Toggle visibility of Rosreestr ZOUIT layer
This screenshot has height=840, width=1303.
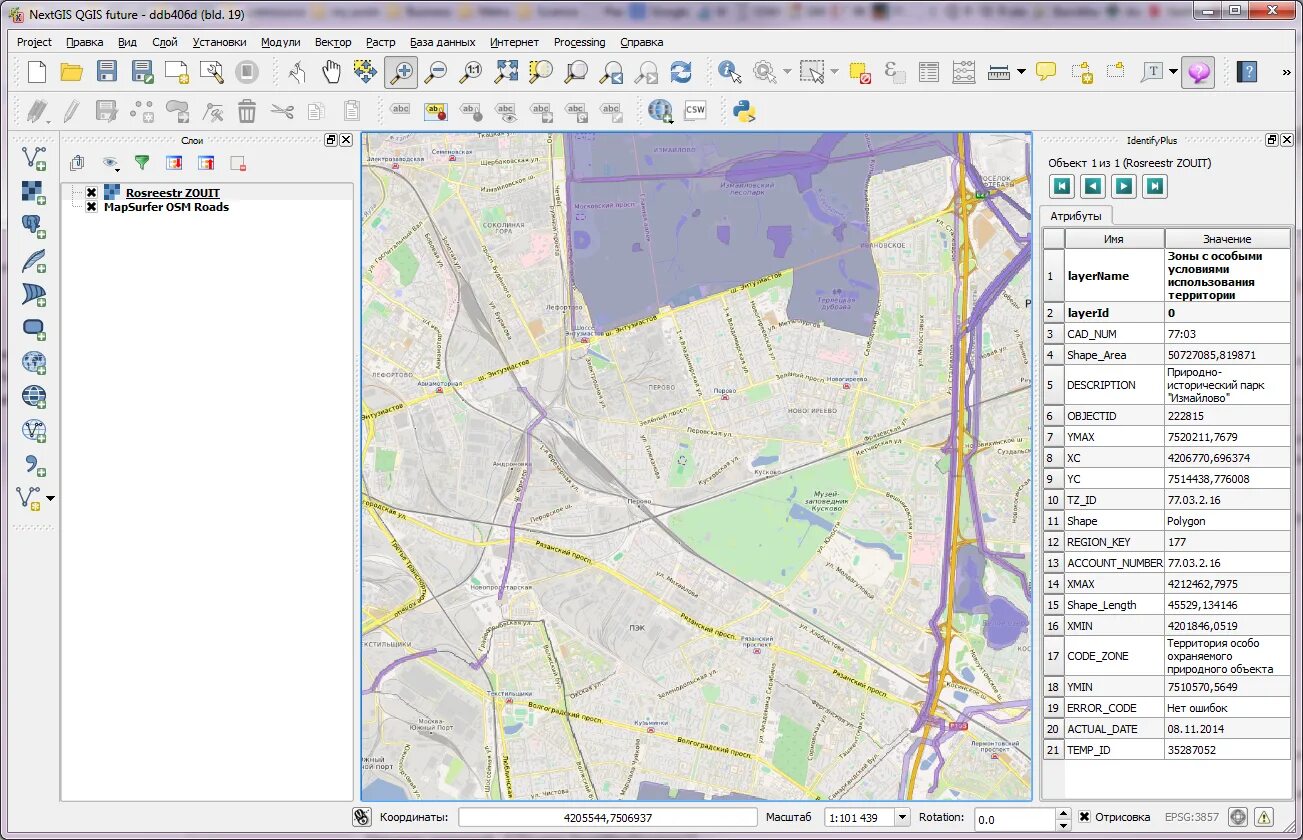click(91, 193)
